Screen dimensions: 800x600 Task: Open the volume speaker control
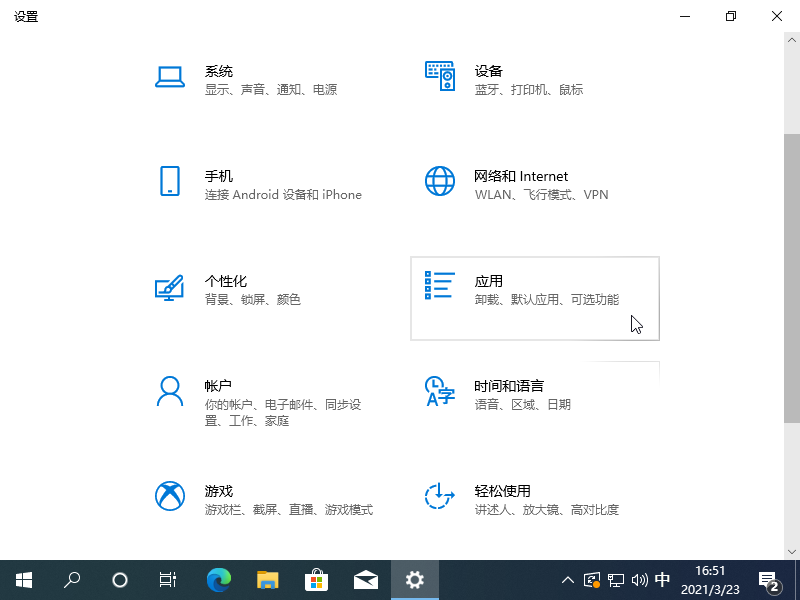click(x=640, y=580)
